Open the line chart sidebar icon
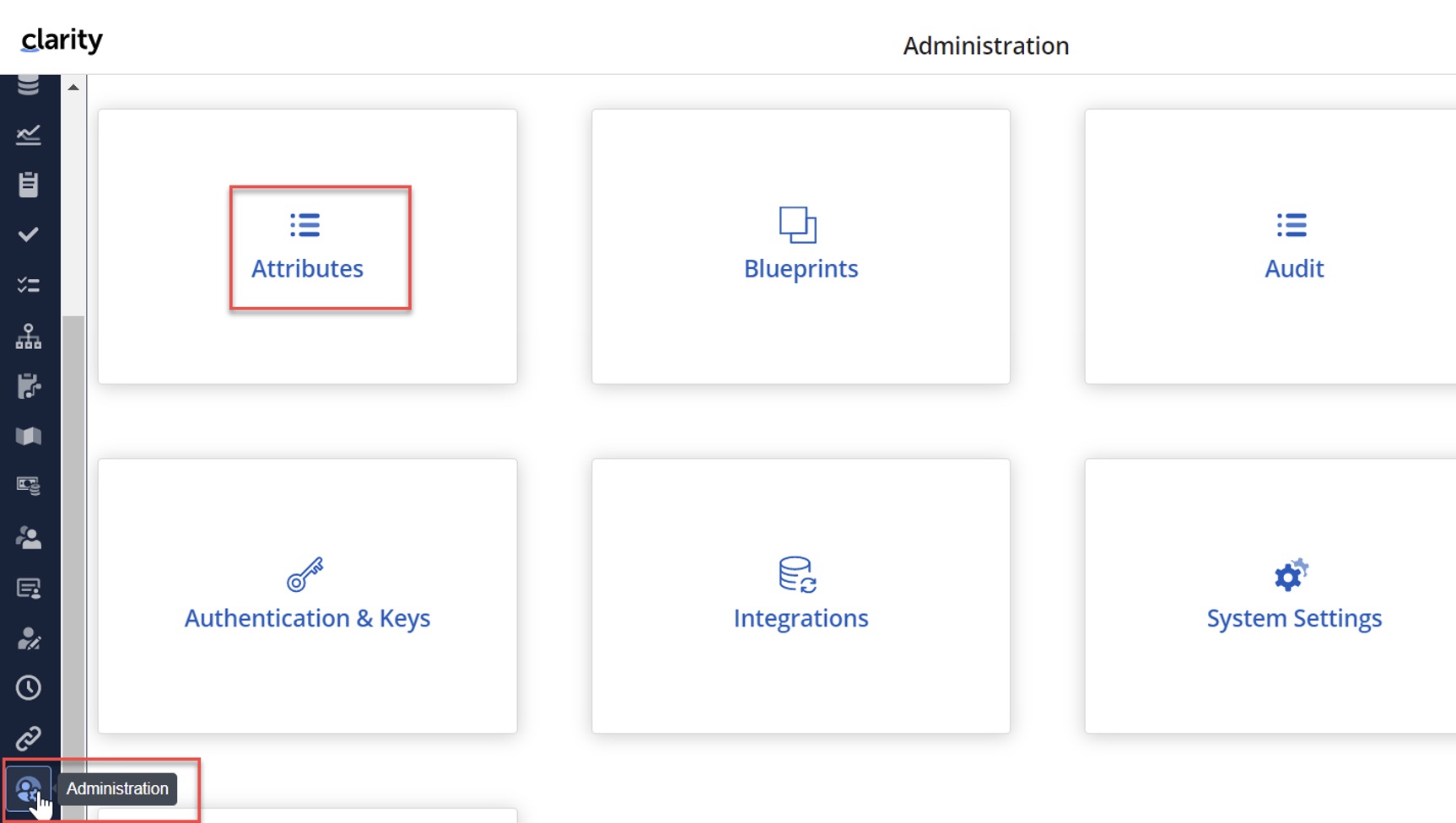Viewport: 1456px width, 823px height. pos(29,135)
